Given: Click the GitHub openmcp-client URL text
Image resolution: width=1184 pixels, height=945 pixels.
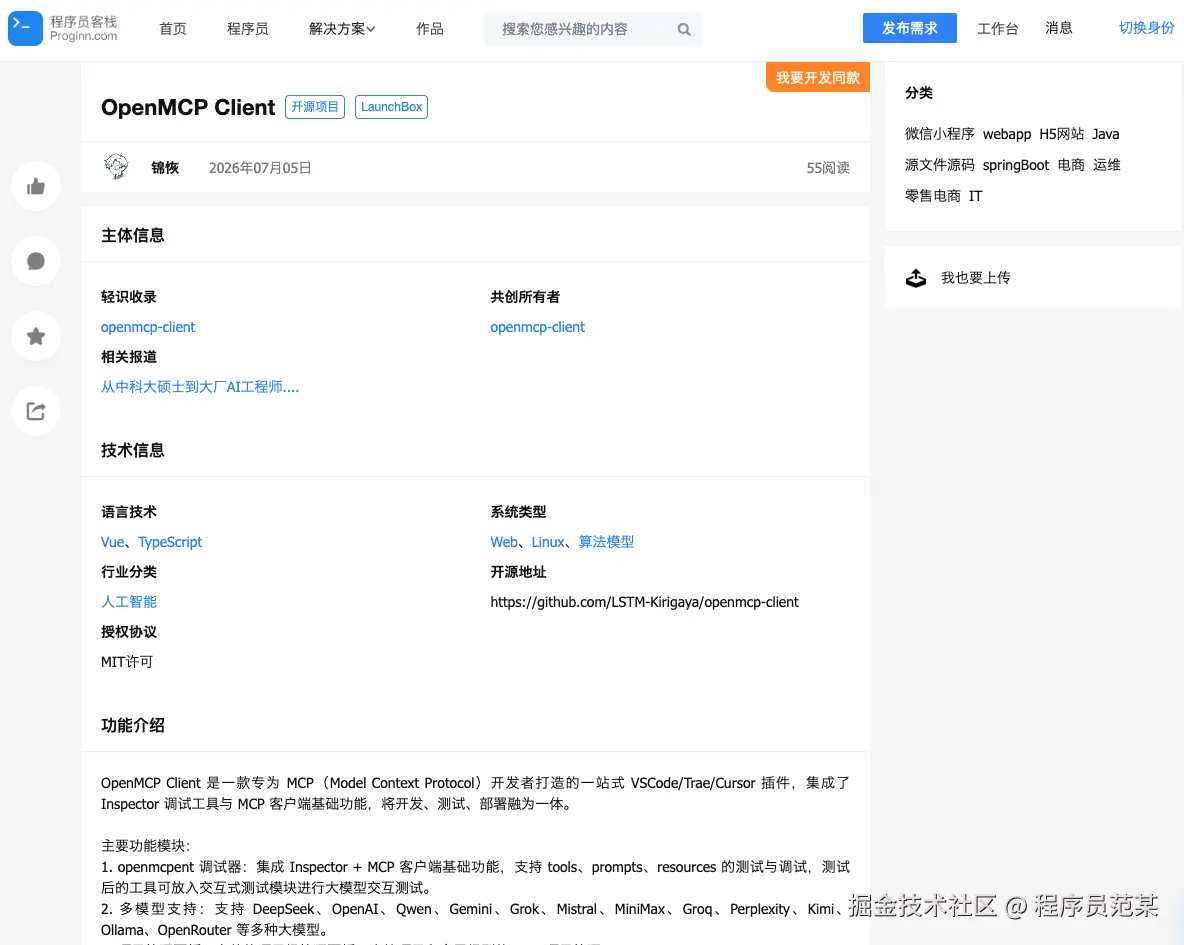Looking at the screenshot, I should coord(644,602).
